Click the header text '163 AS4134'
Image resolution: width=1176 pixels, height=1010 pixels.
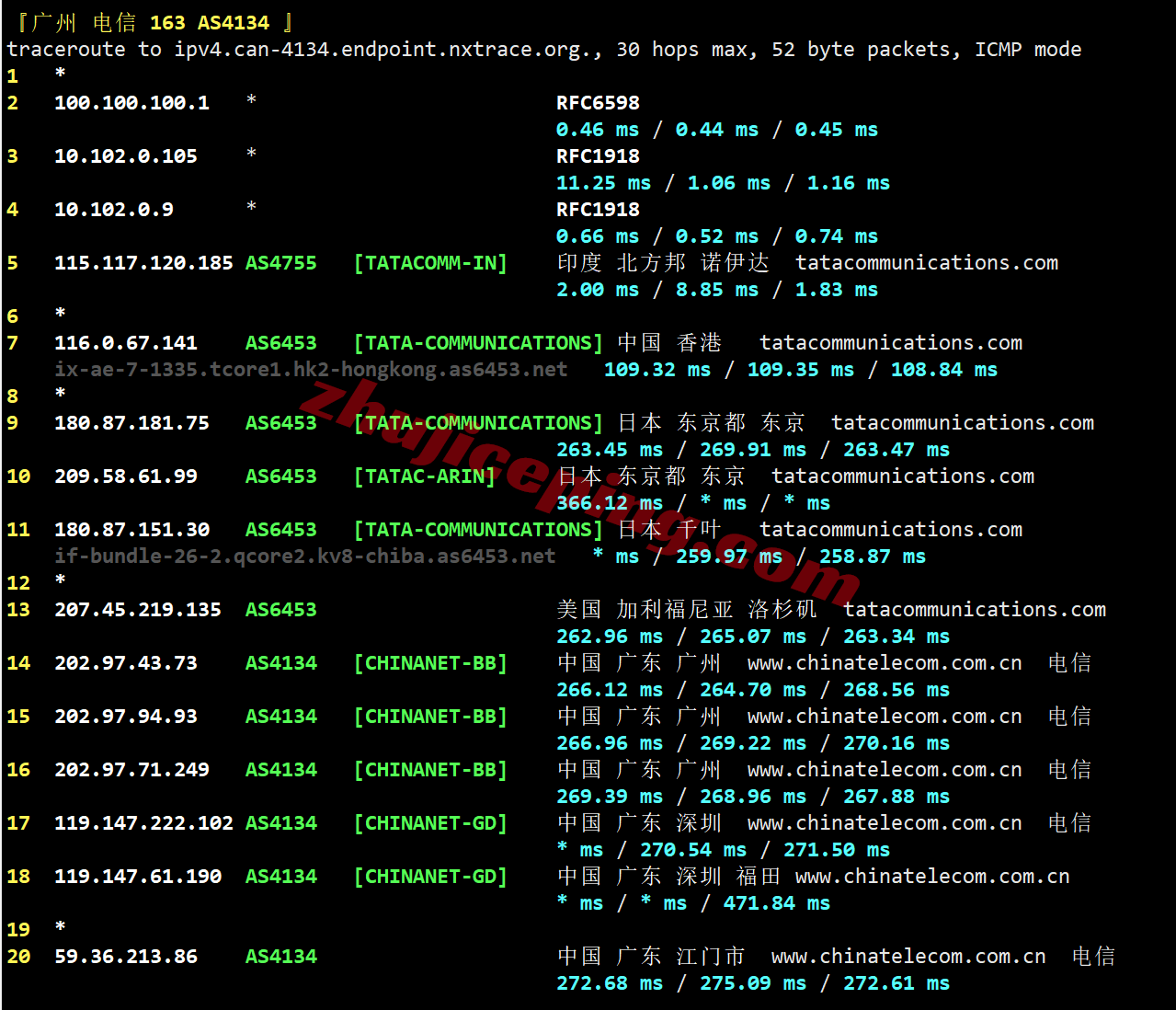pos(210,23)
